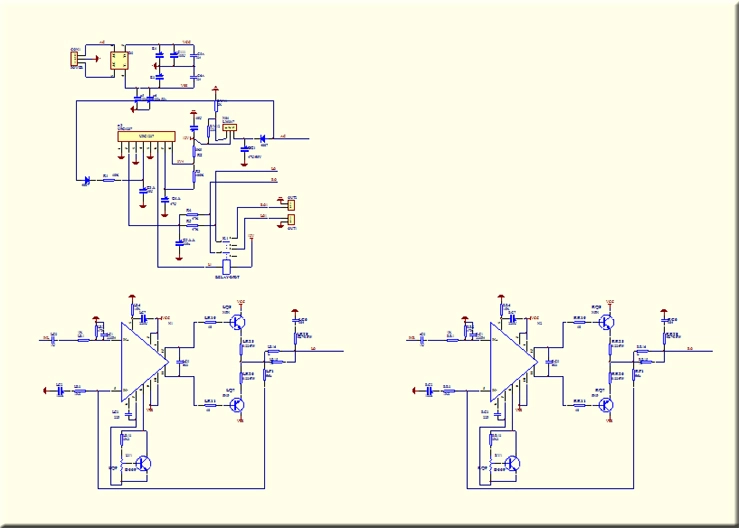This screenshot has height=528, width=739.
Task: Select lower output transistor in right channel
Action: click(607, 403)
